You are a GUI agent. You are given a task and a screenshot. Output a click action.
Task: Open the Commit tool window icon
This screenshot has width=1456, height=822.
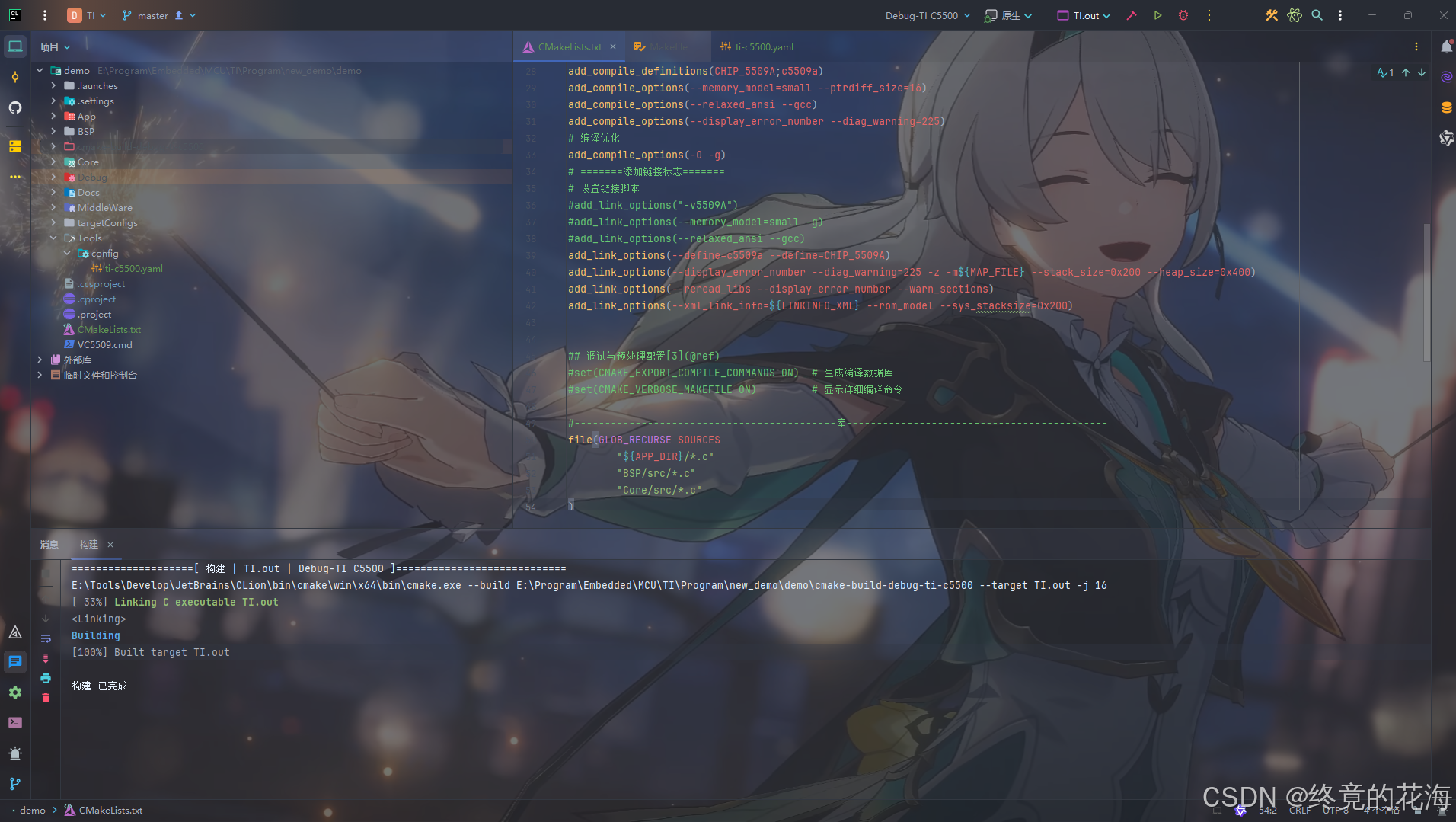(15, 77)
